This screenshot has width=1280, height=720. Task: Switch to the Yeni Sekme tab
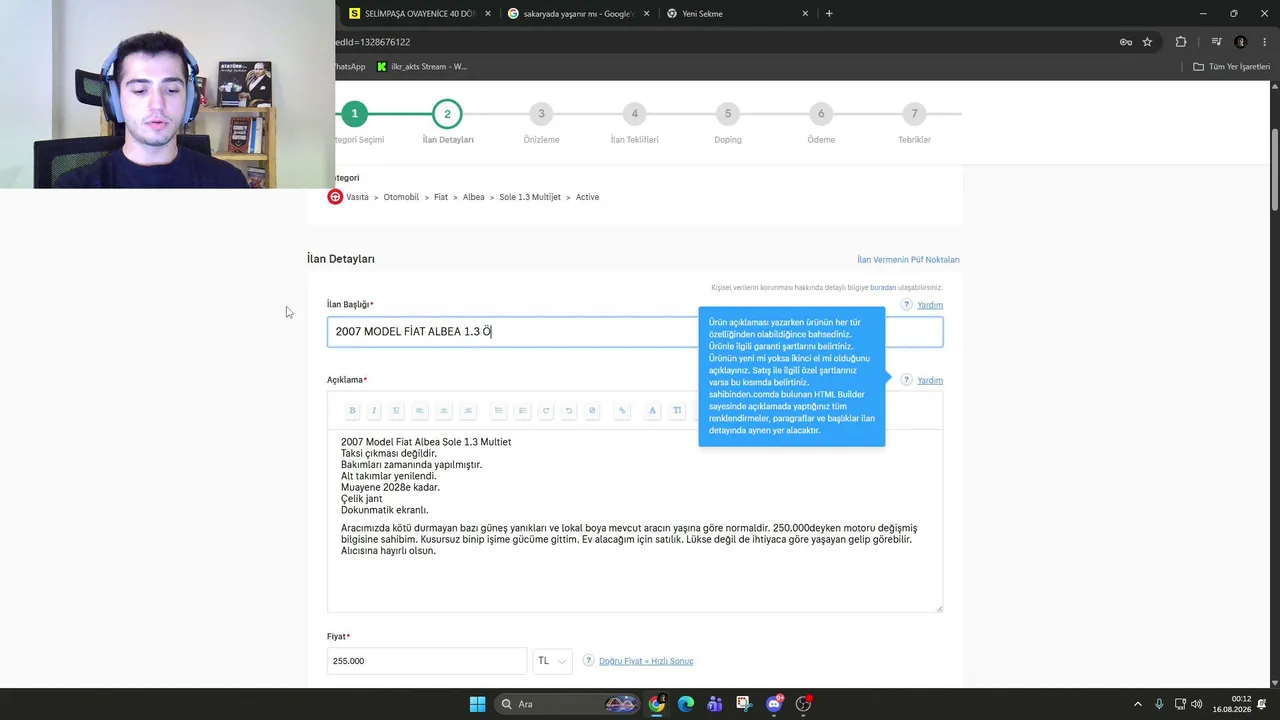tap(737, 14)
